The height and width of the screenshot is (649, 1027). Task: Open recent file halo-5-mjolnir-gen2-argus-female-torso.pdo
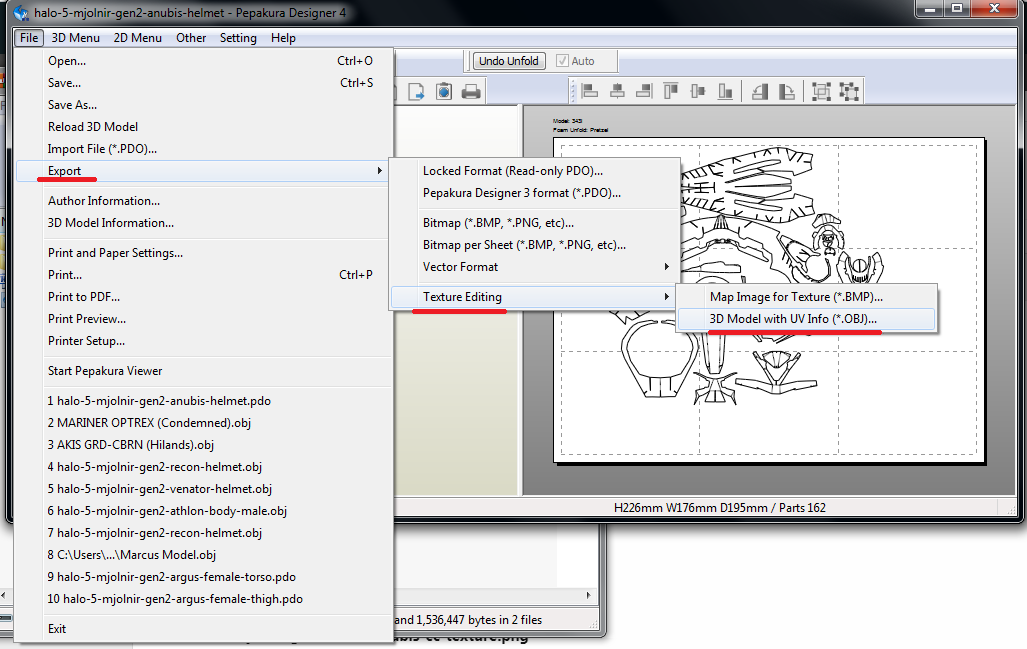tap(204, 577)
